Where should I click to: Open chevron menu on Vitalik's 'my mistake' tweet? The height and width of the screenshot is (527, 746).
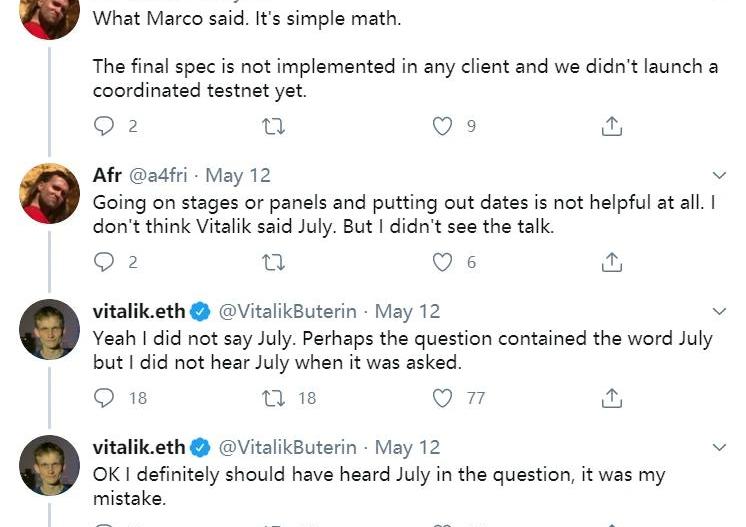pos(718,448)
